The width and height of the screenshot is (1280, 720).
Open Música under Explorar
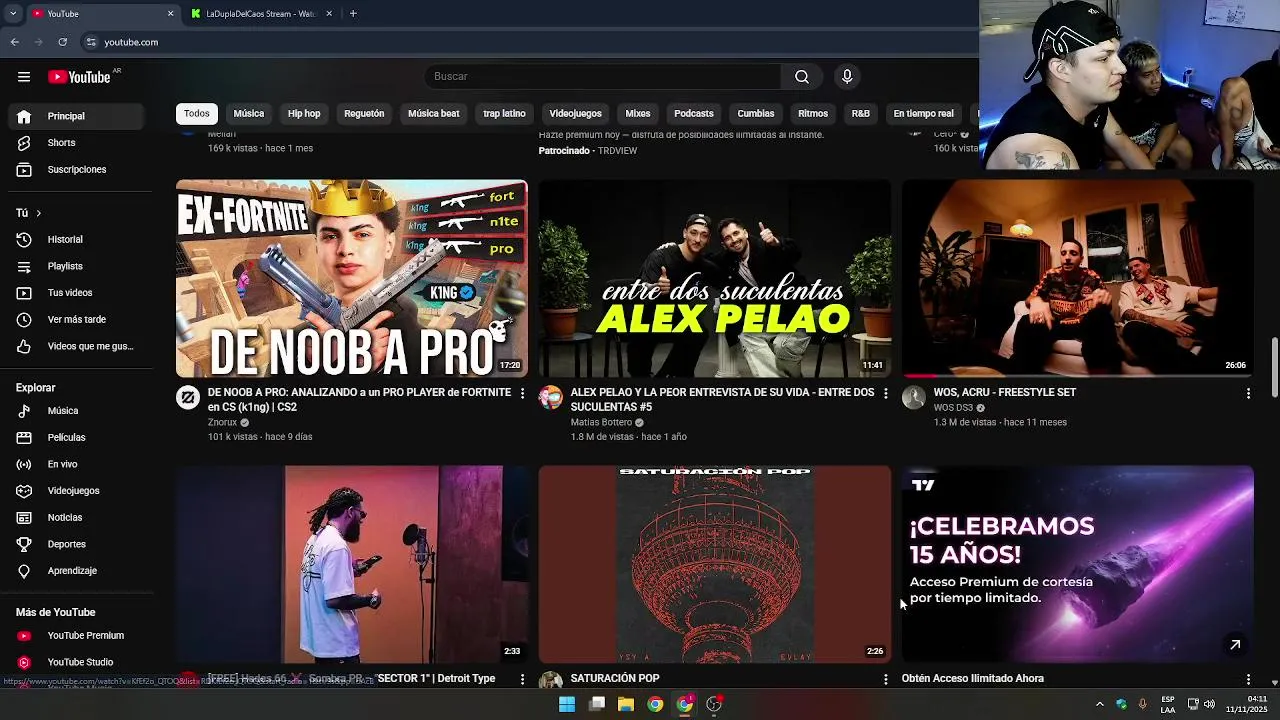[x=78, y=411]
